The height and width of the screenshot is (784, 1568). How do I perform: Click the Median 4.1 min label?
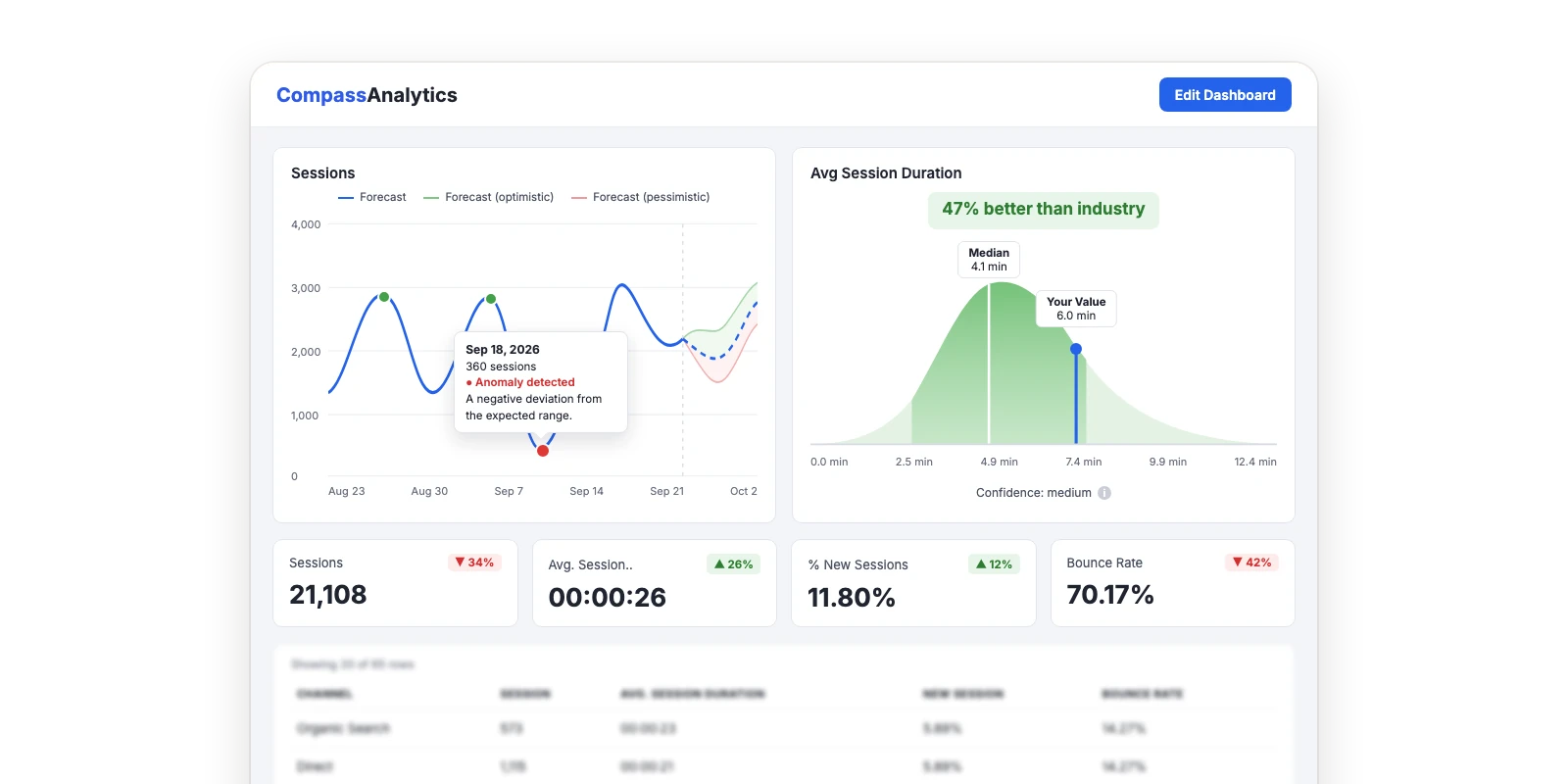tap(989, 260)
